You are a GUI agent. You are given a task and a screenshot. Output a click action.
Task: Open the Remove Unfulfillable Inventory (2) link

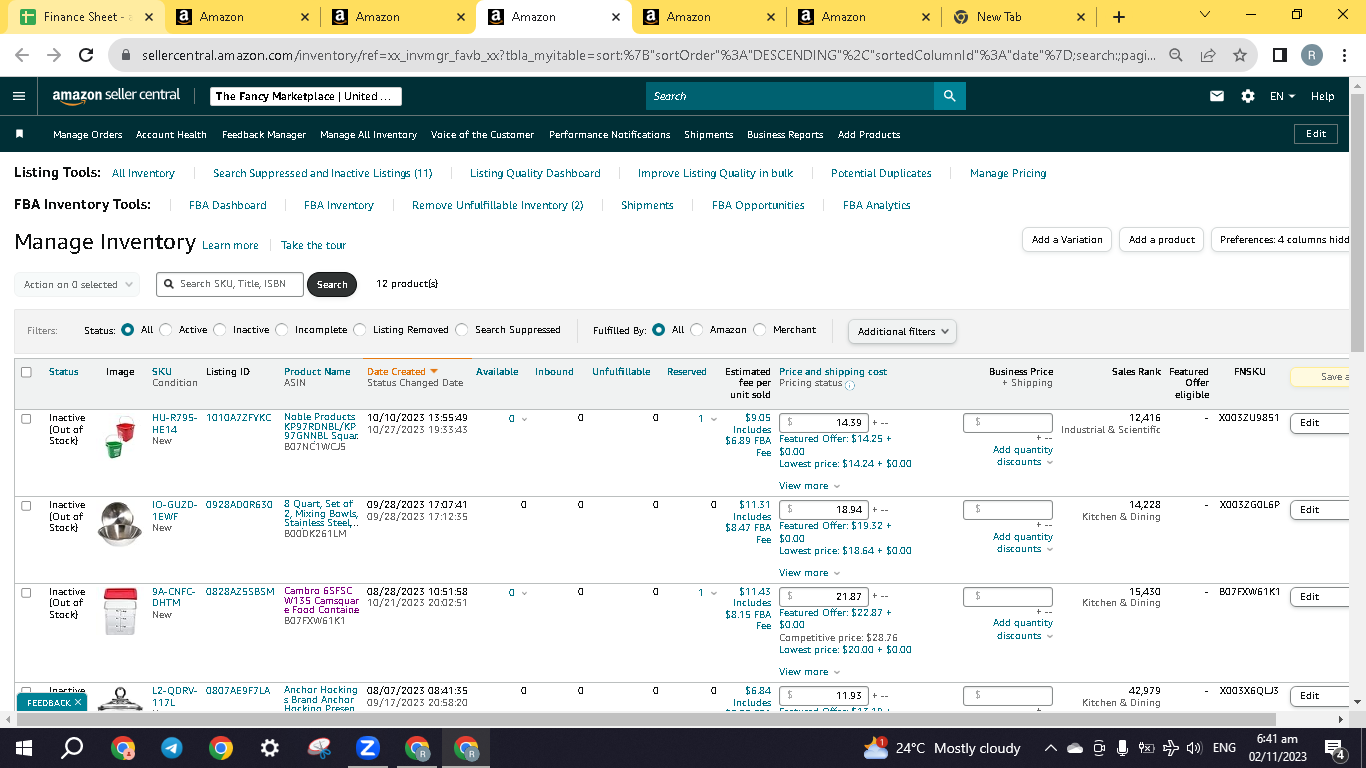pos(497,205)
